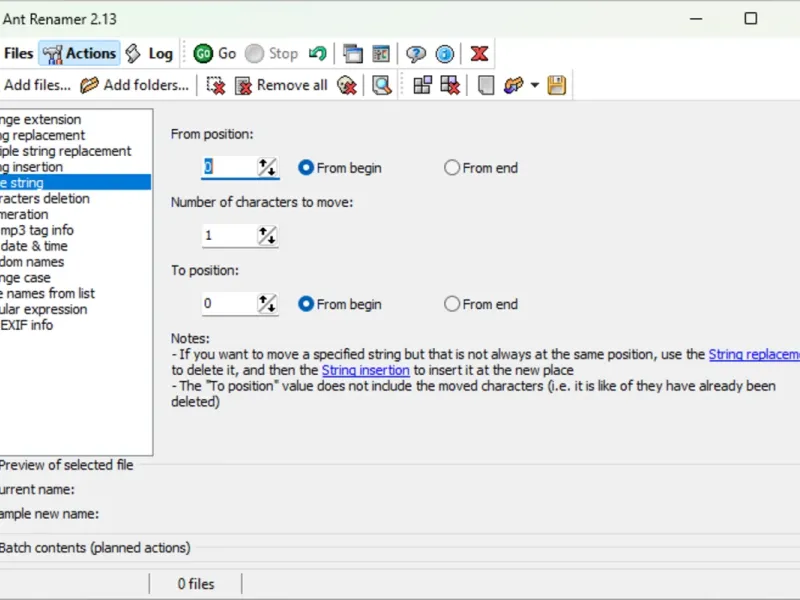Open the String insertion link in notes

[366, 370]
